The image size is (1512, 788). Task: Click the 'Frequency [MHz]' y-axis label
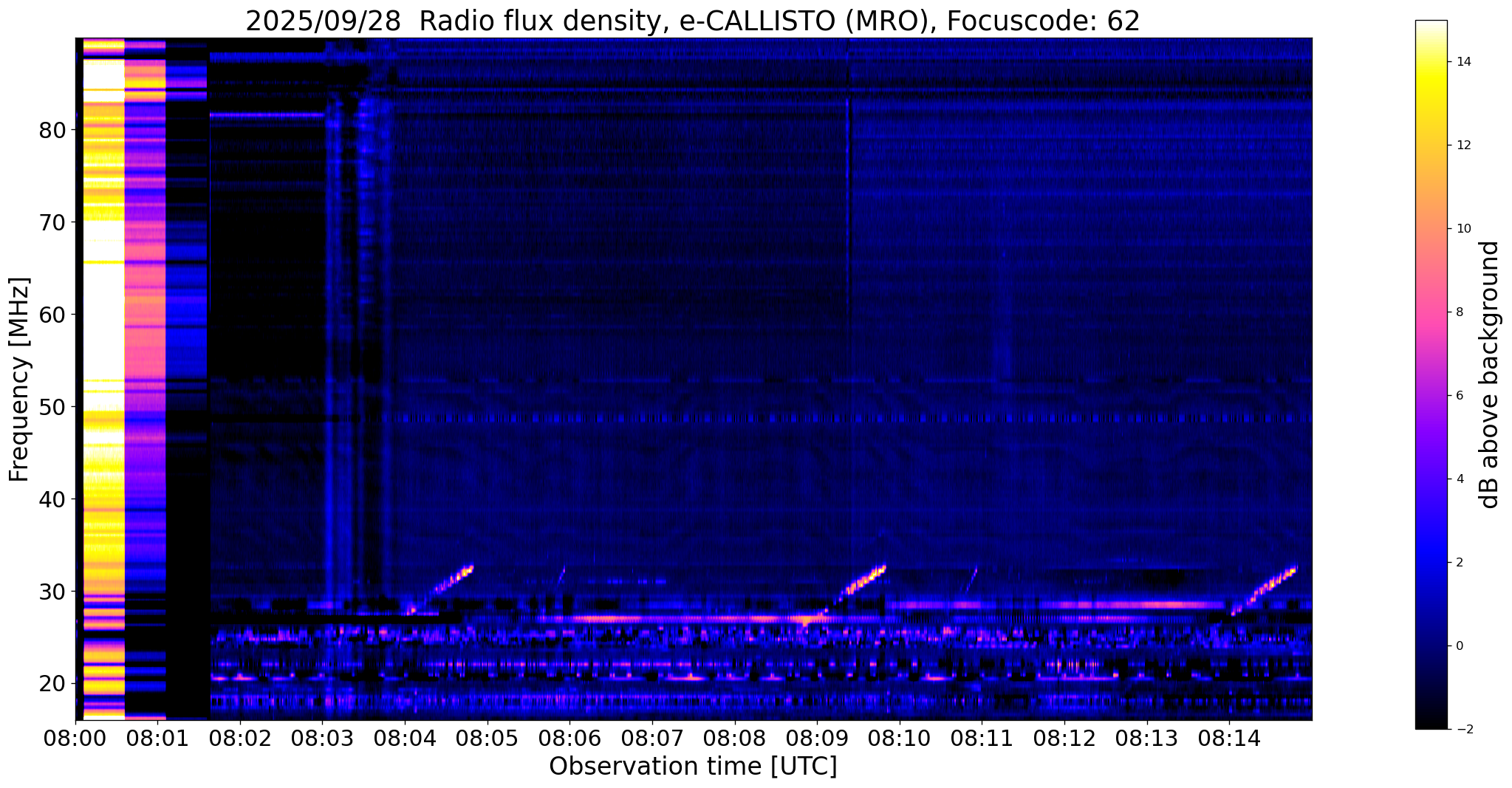click(20, 380)
